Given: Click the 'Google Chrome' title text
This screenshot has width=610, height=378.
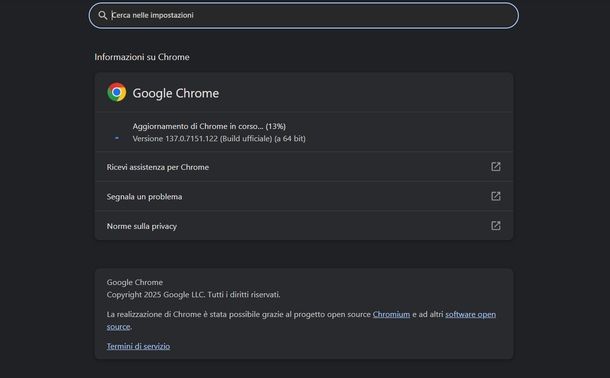Looking at the screenshot, I should point(175,93).
